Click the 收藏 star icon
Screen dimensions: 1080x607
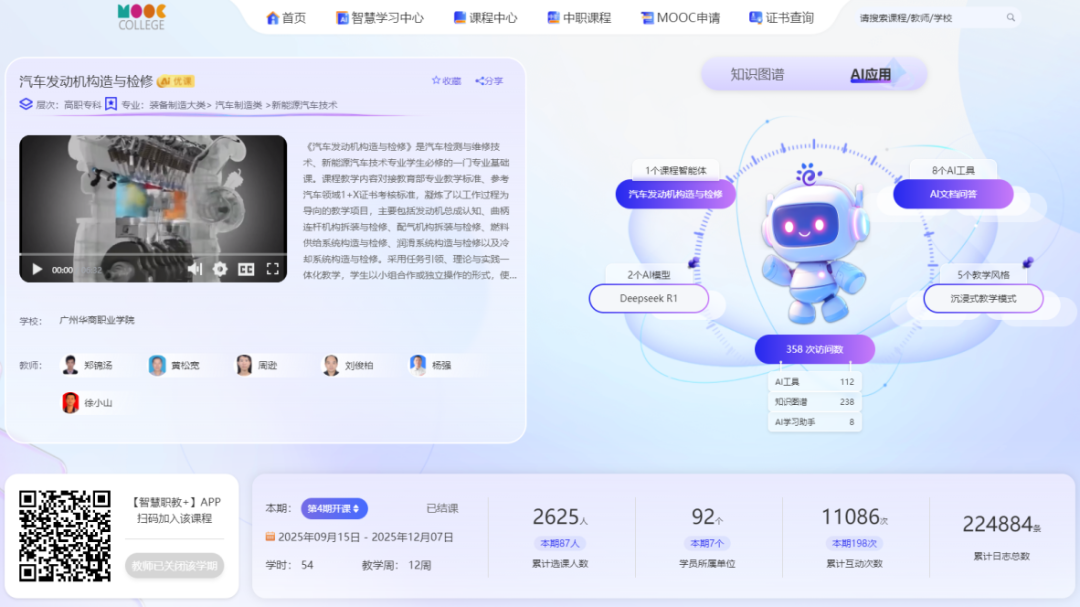tap(436, 81)
